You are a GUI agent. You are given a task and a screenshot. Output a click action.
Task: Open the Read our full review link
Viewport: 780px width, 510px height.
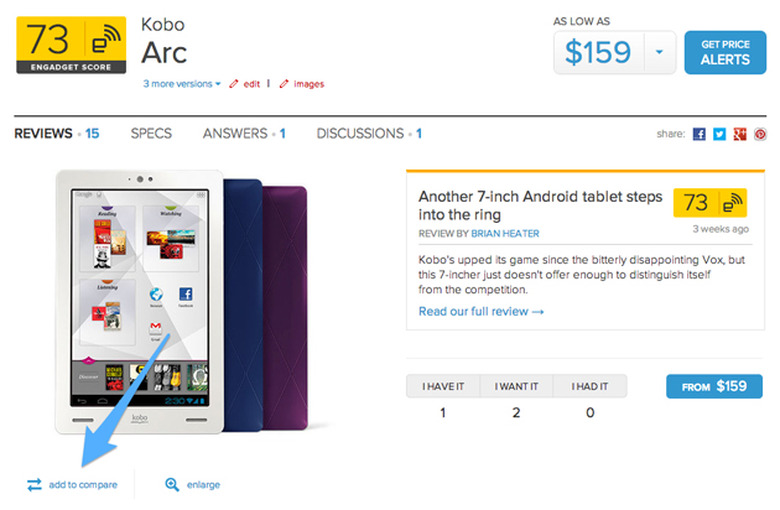pyautogui.click(x=481, y=312)
